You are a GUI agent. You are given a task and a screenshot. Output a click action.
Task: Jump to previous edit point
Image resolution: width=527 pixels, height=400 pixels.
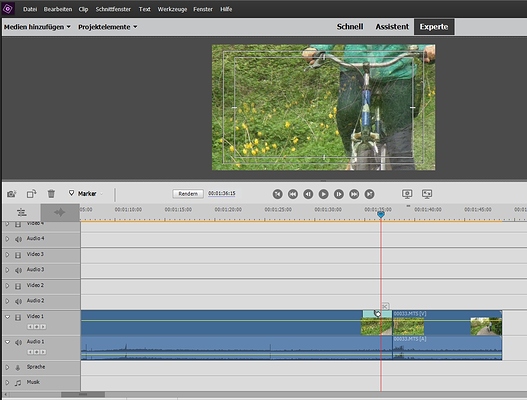277,194
